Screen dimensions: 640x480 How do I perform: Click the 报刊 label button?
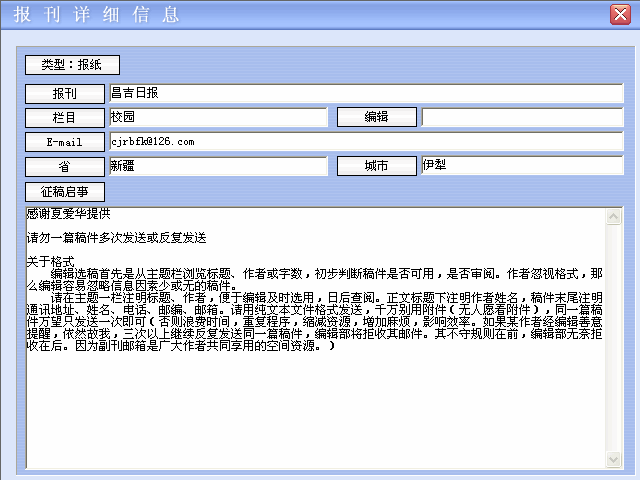coord(65,93)
